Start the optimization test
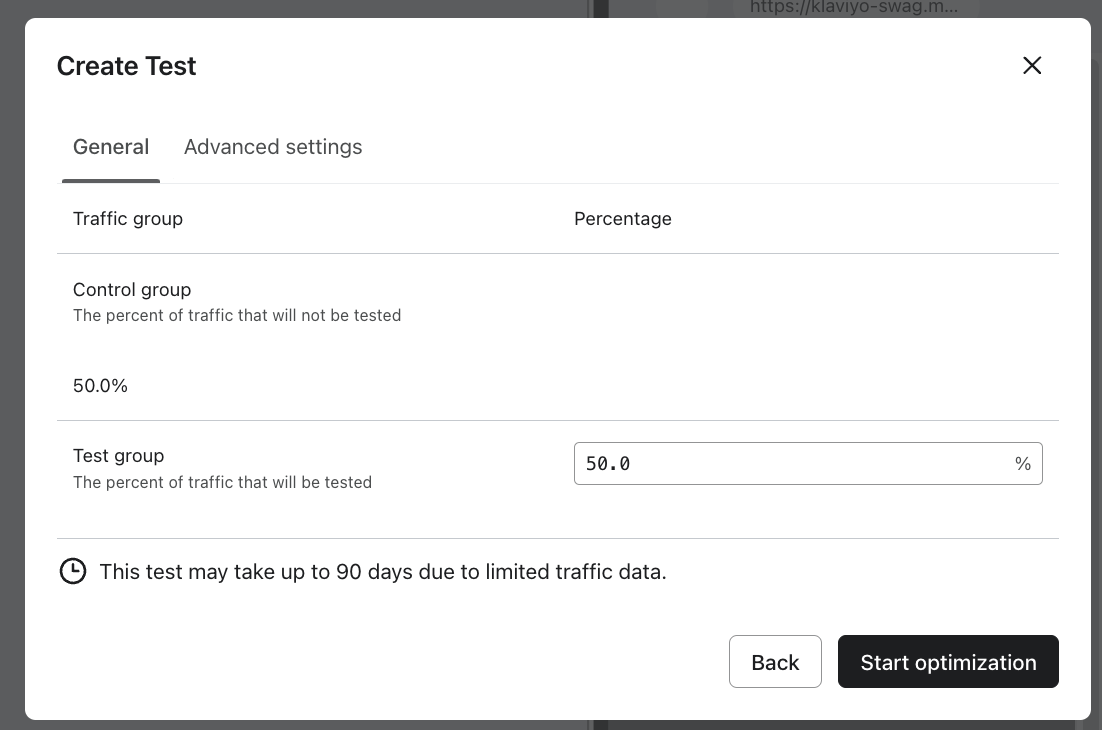The image size is (1102, 730). [x=948, y=662]
